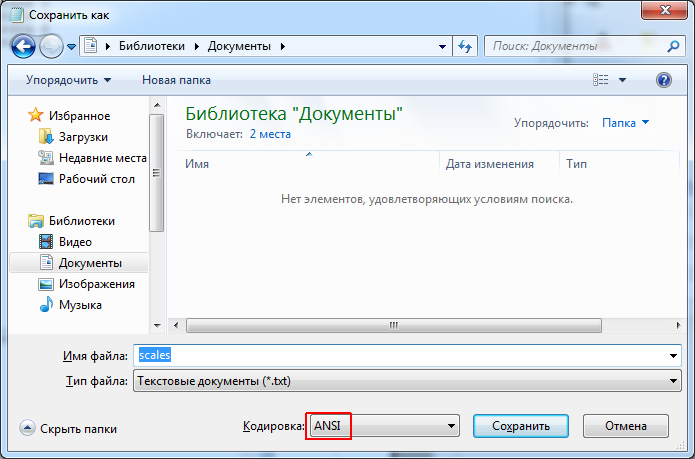Click the Избранное star icon

tap(36, 116)
